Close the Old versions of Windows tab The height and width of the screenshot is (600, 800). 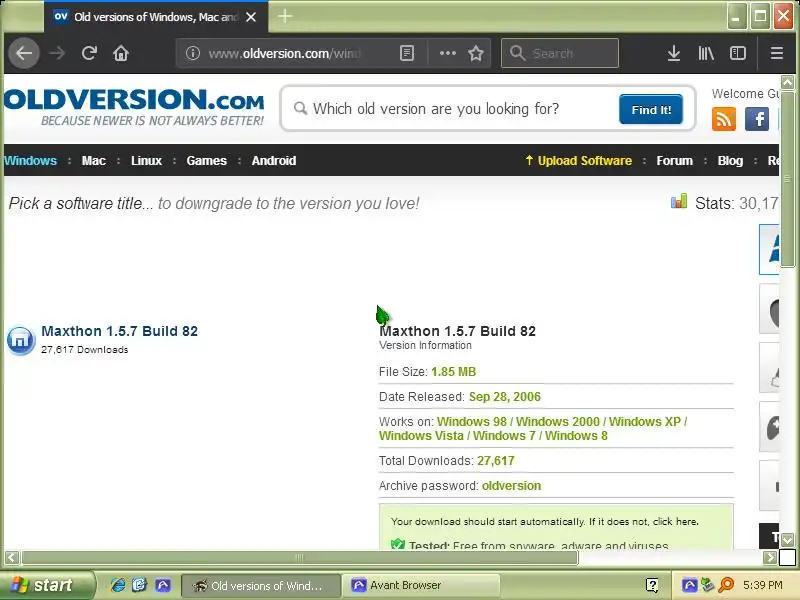(x=251, y=17)
